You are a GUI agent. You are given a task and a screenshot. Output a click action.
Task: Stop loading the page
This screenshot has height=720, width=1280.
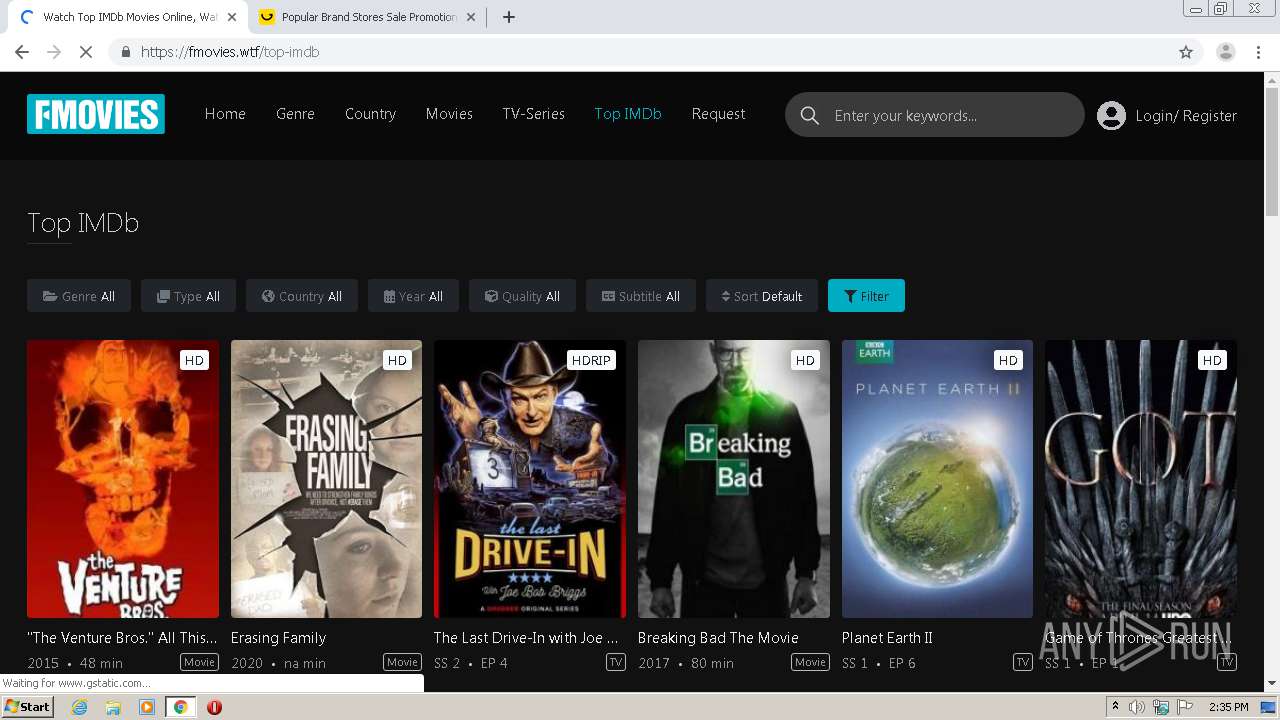[x=86, y=52]
